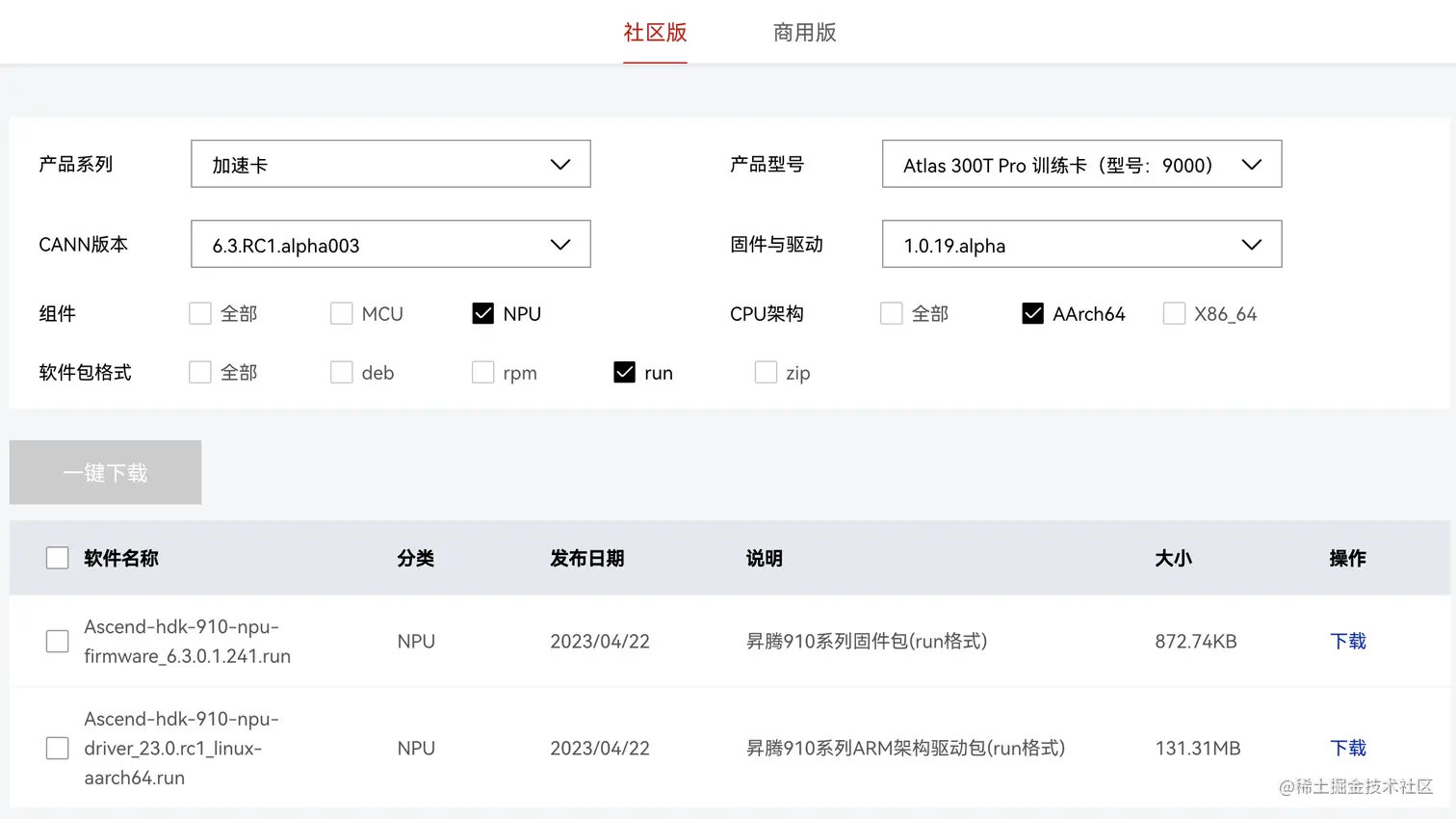The width and height of the screenshot is (1456, 819).
Task: Select the 社区版 tab
Action: [655, 33]
